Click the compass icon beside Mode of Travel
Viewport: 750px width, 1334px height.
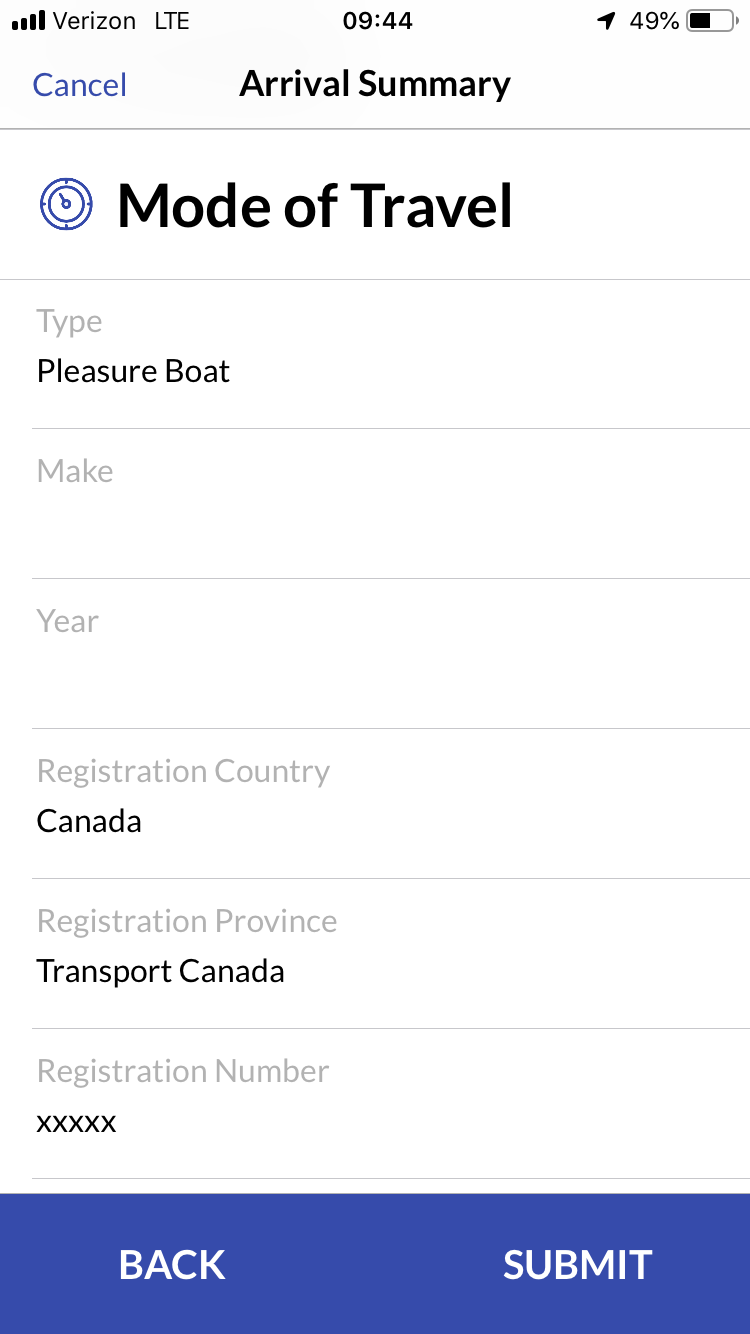pos(66,204)
